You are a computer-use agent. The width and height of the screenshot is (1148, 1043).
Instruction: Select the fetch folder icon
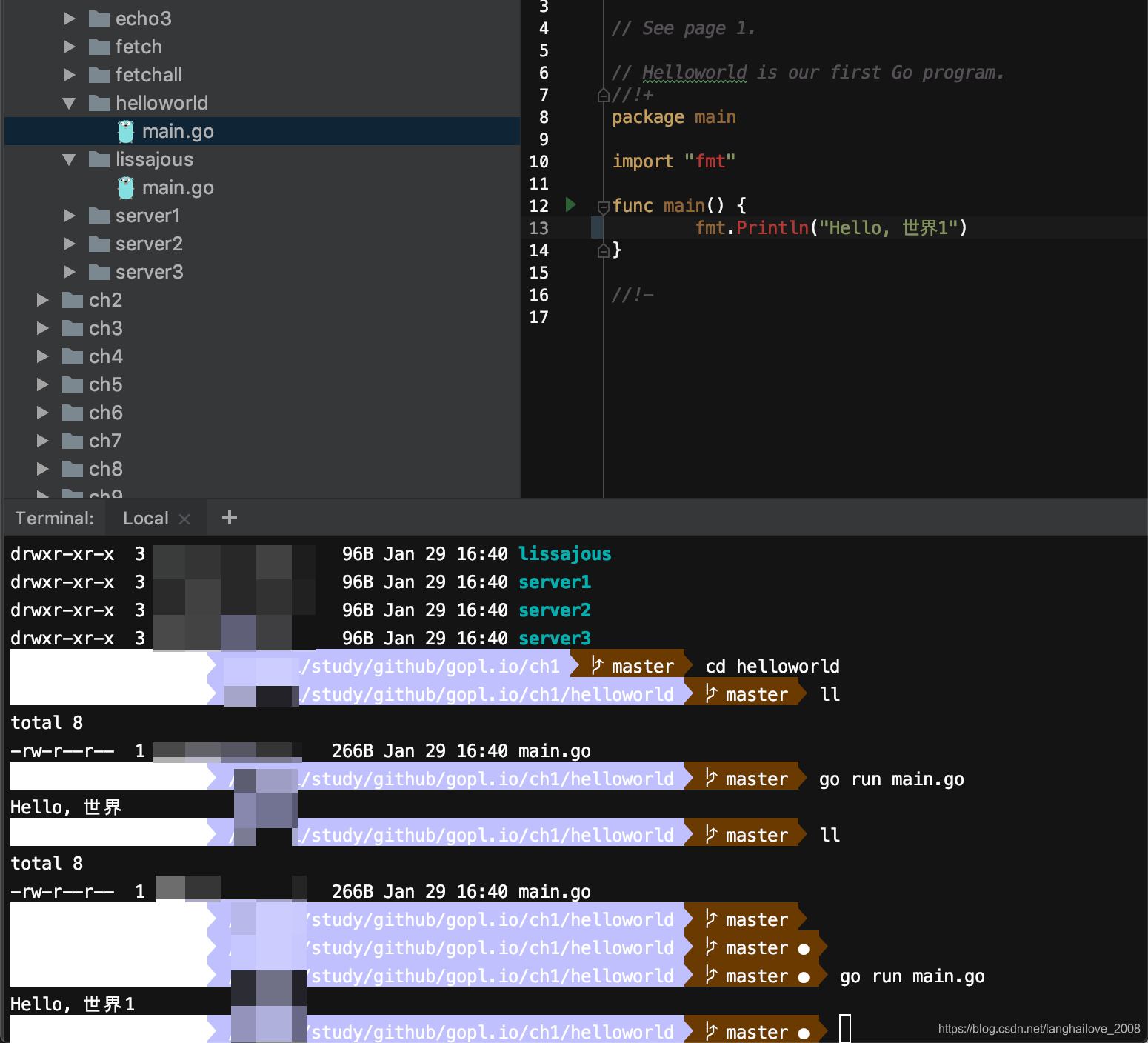pyautogui.click(x=99, y=47)
